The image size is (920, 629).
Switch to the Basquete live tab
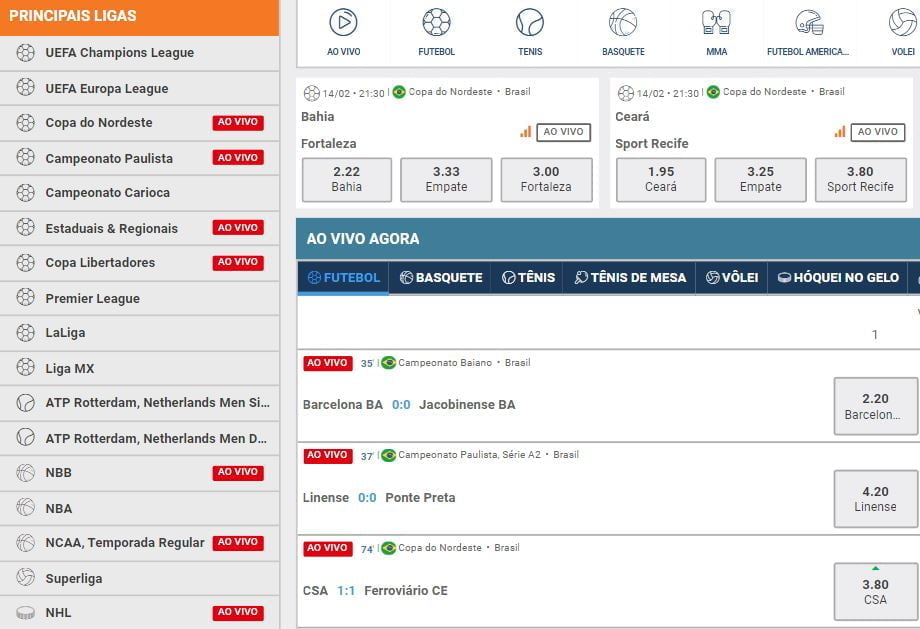tap(441, 277)
